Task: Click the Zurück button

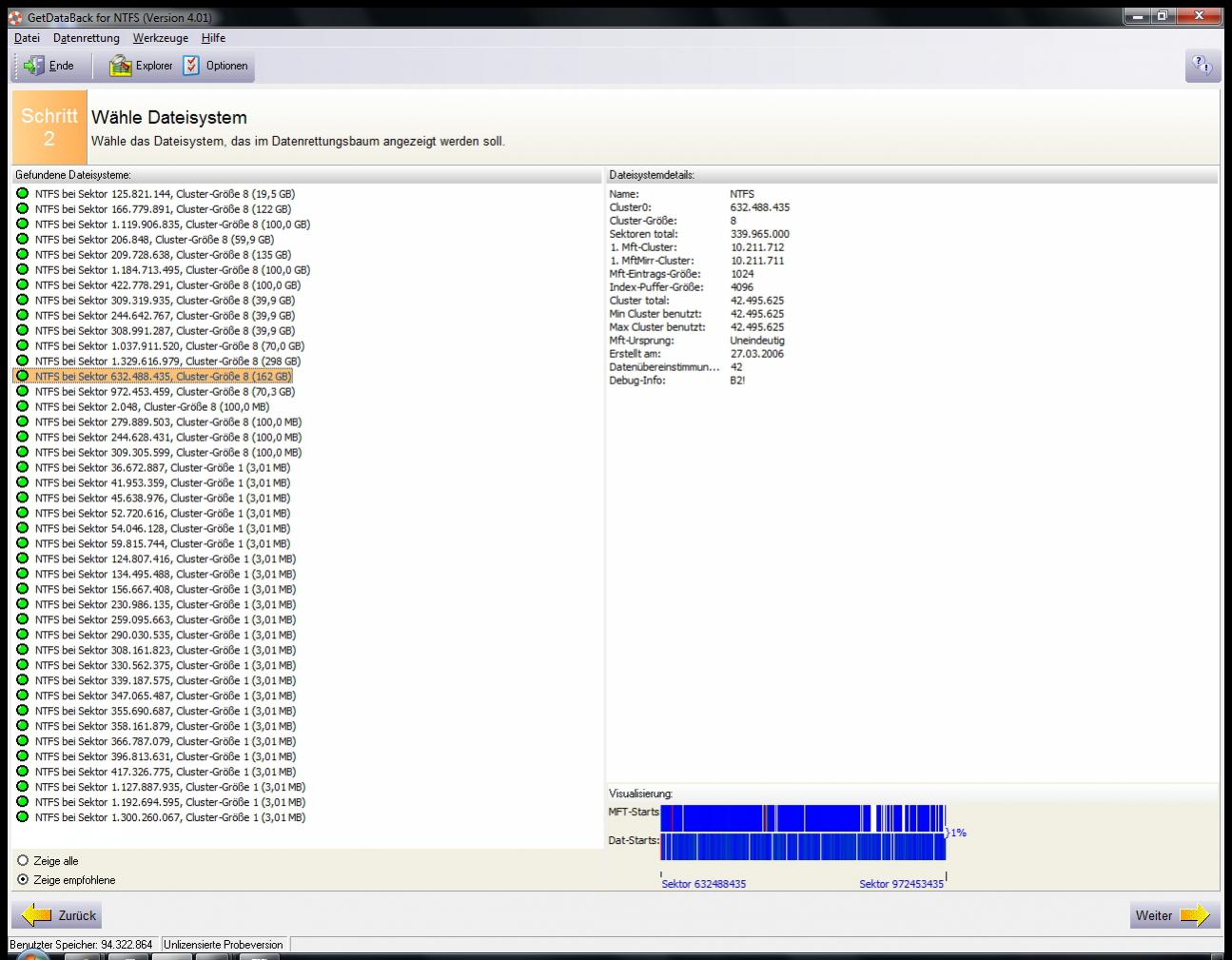Action: click(x=57, y=915)
